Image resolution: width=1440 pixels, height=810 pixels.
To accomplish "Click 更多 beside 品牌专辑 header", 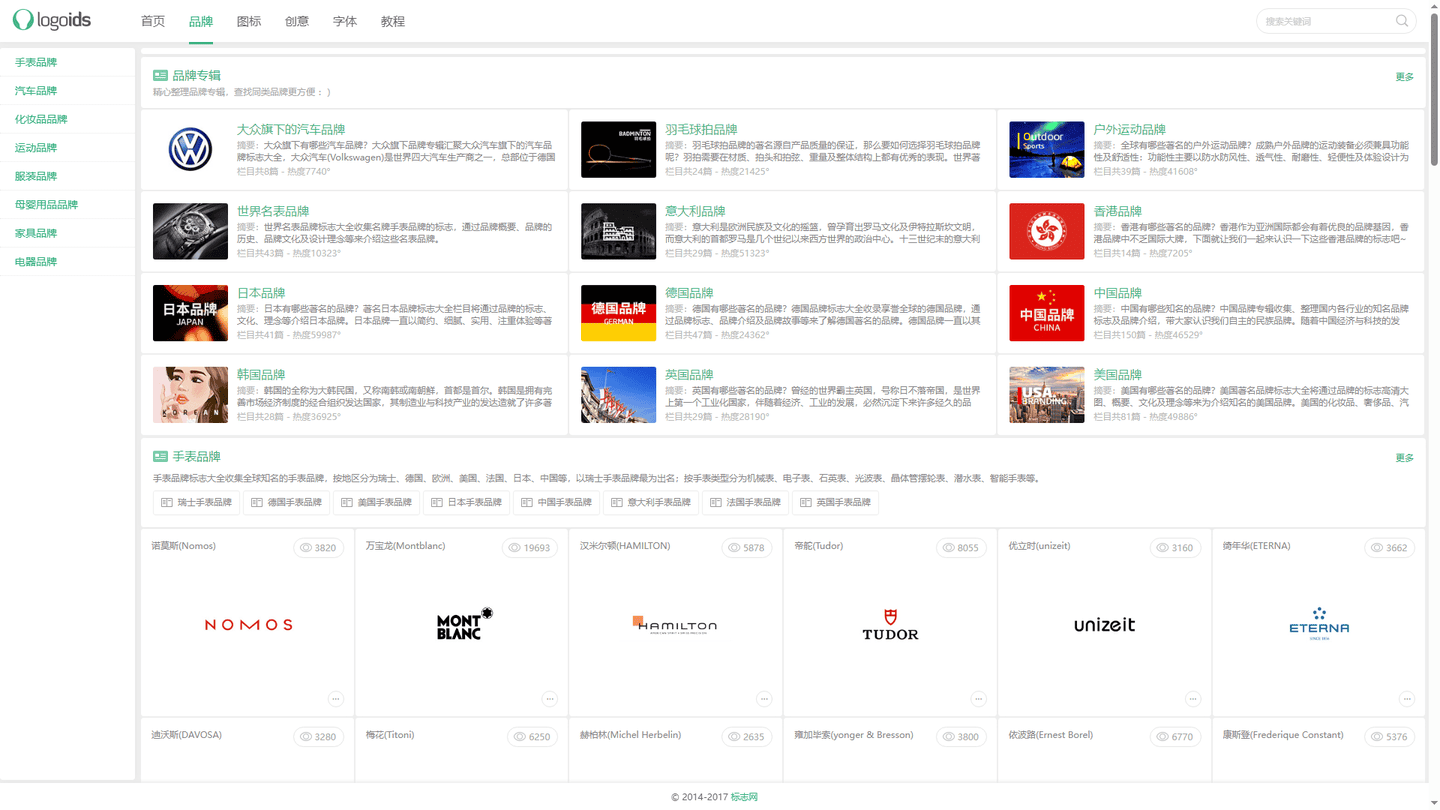I will click(x=1405, y=77).
